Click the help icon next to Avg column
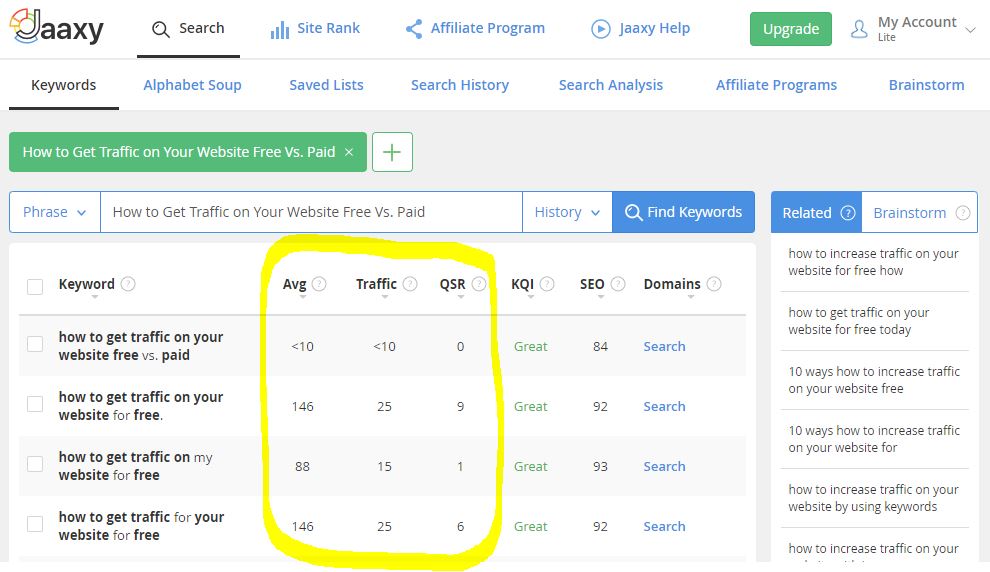 319,283
